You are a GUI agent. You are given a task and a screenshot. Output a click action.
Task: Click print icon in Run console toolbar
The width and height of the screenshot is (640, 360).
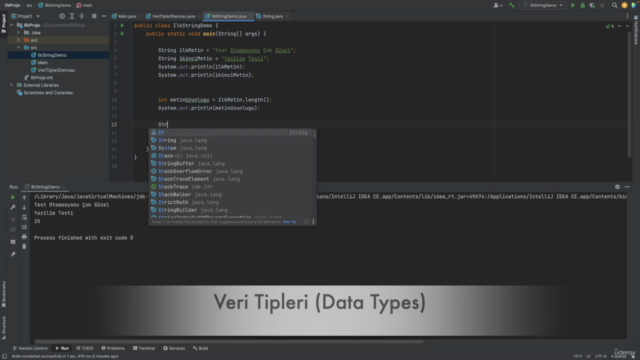(x=24, y=237)
